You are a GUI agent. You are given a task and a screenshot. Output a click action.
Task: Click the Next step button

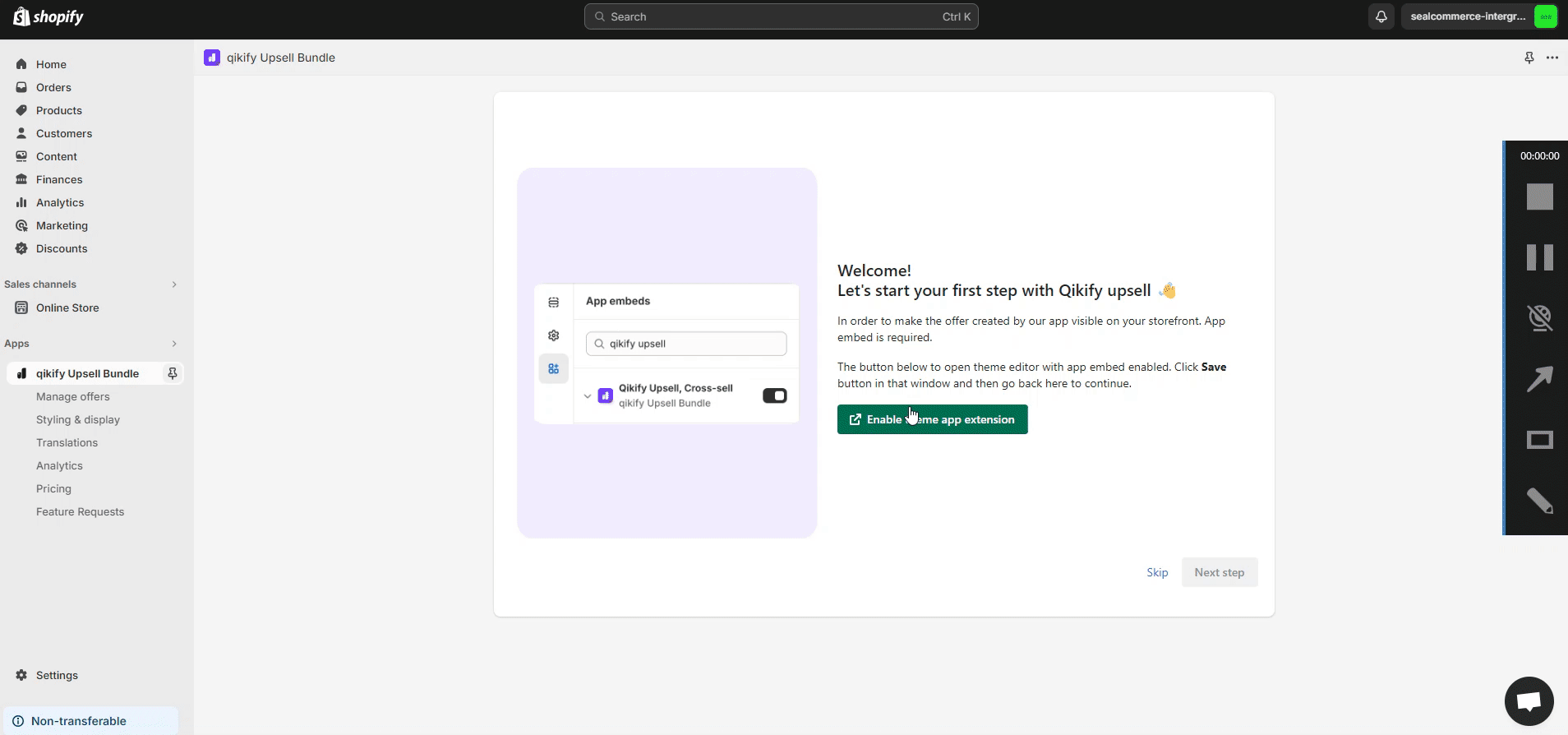click(x=1220, y=572)
